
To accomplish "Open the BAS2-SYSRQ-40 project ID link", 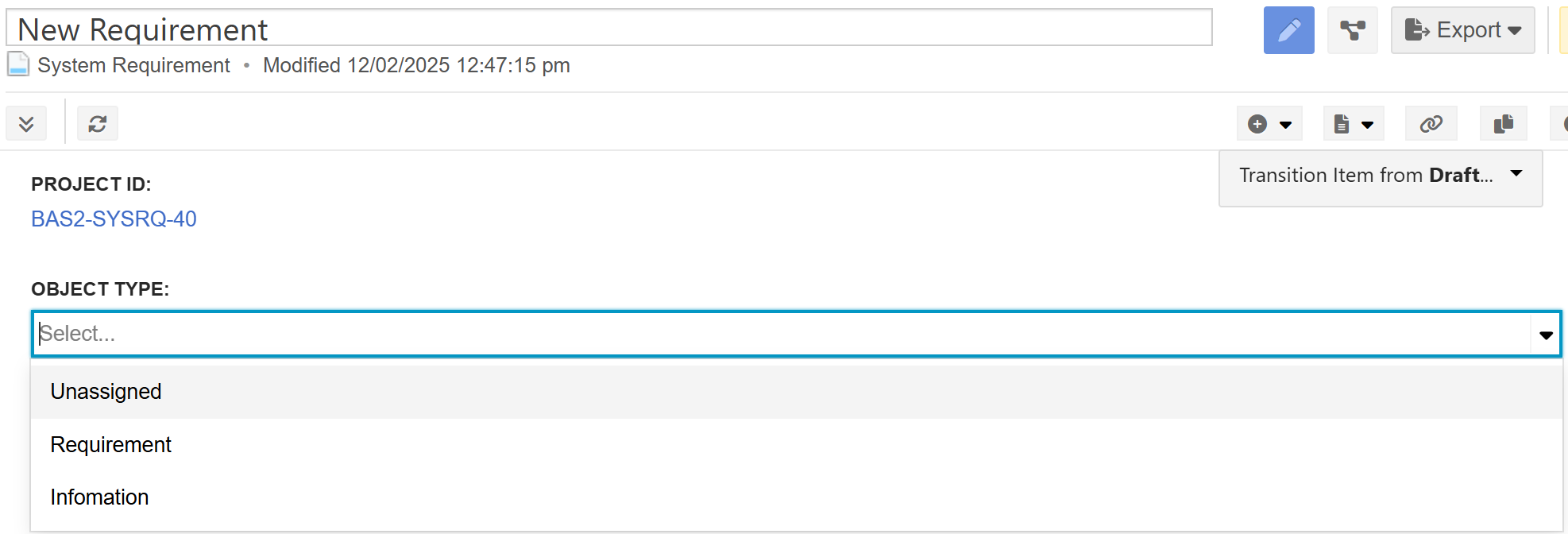I will click(114, 219).
